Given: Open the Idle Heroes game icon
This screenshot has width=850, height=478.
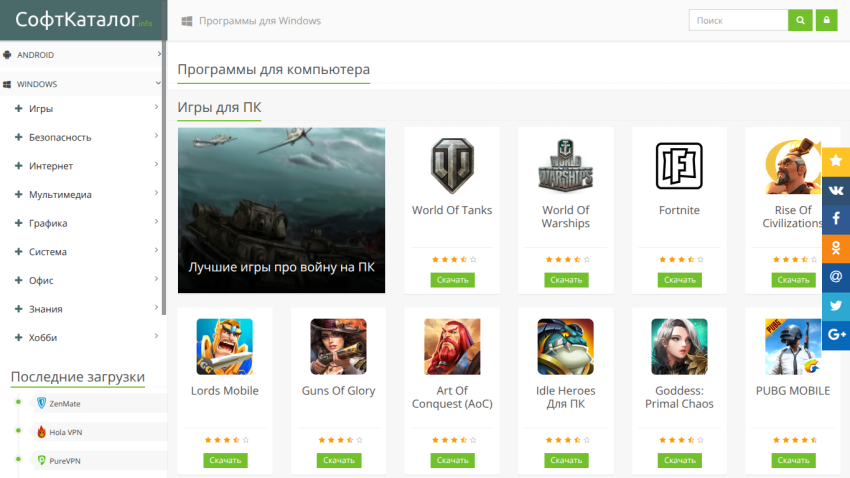Looking at the screenshot, I should click(565, 347).
